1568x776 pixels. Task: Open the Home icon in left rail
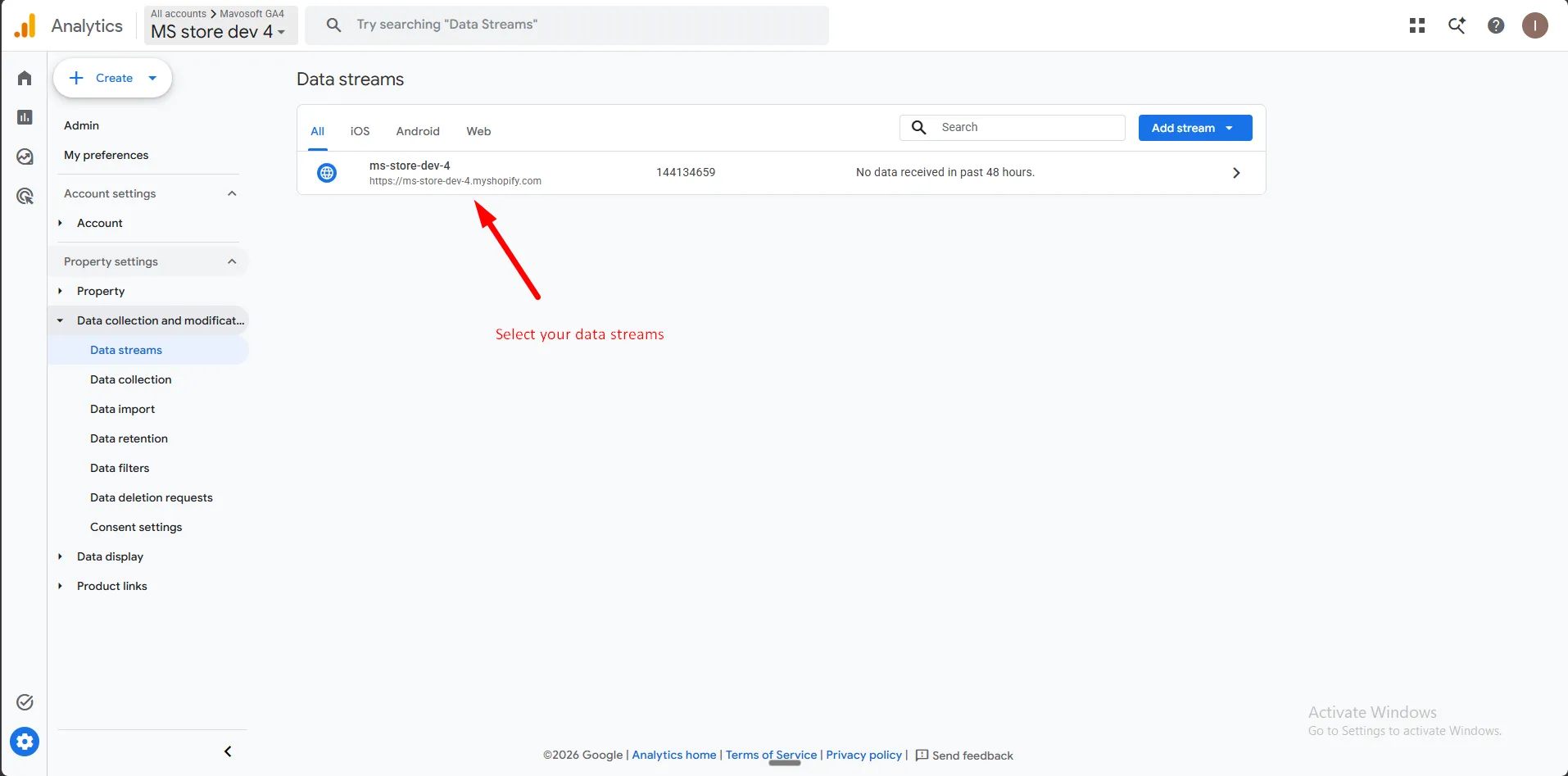25,78
